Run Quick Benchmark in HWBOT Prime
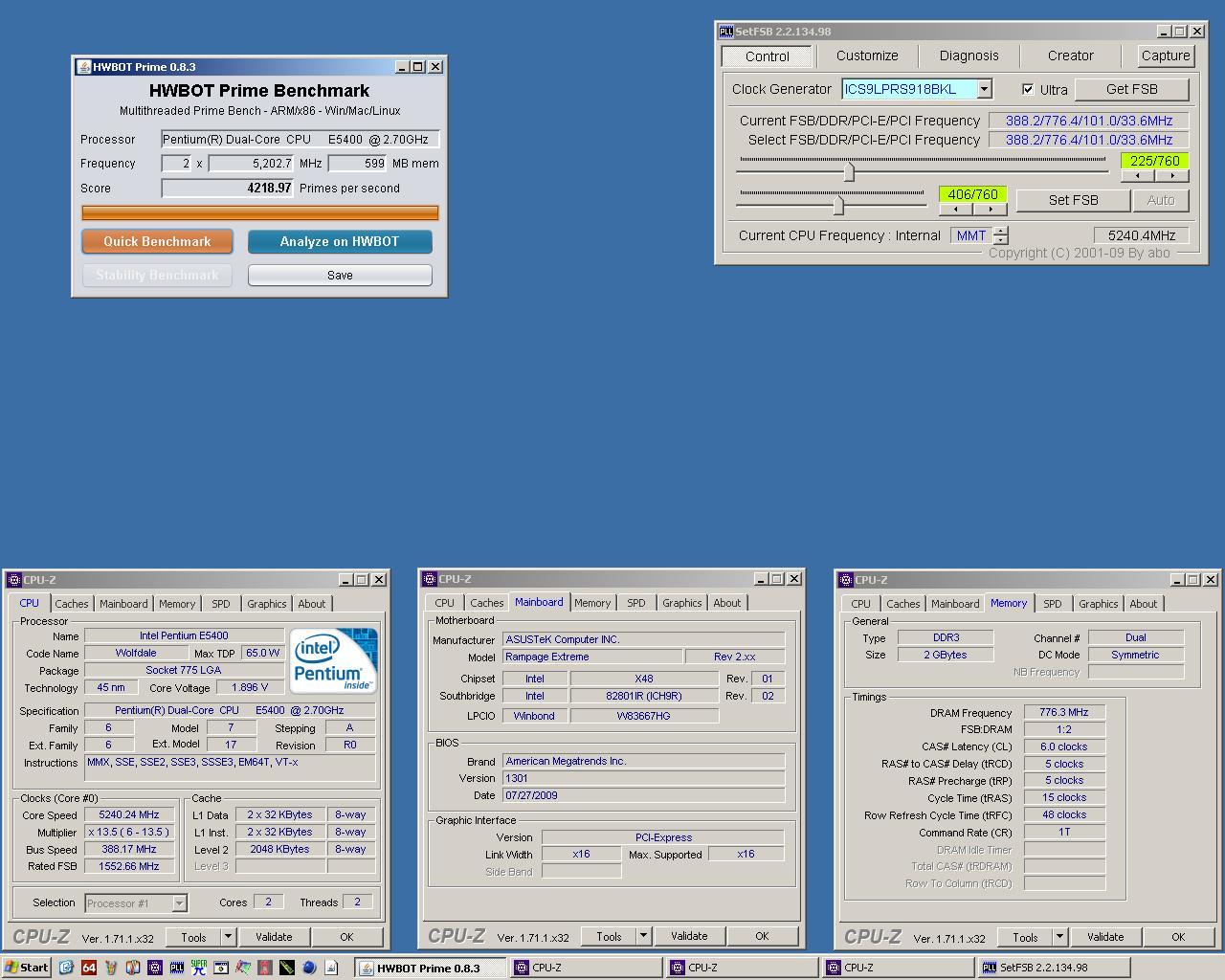Viewport: 1225px width, 980px height. coord(157,241)
